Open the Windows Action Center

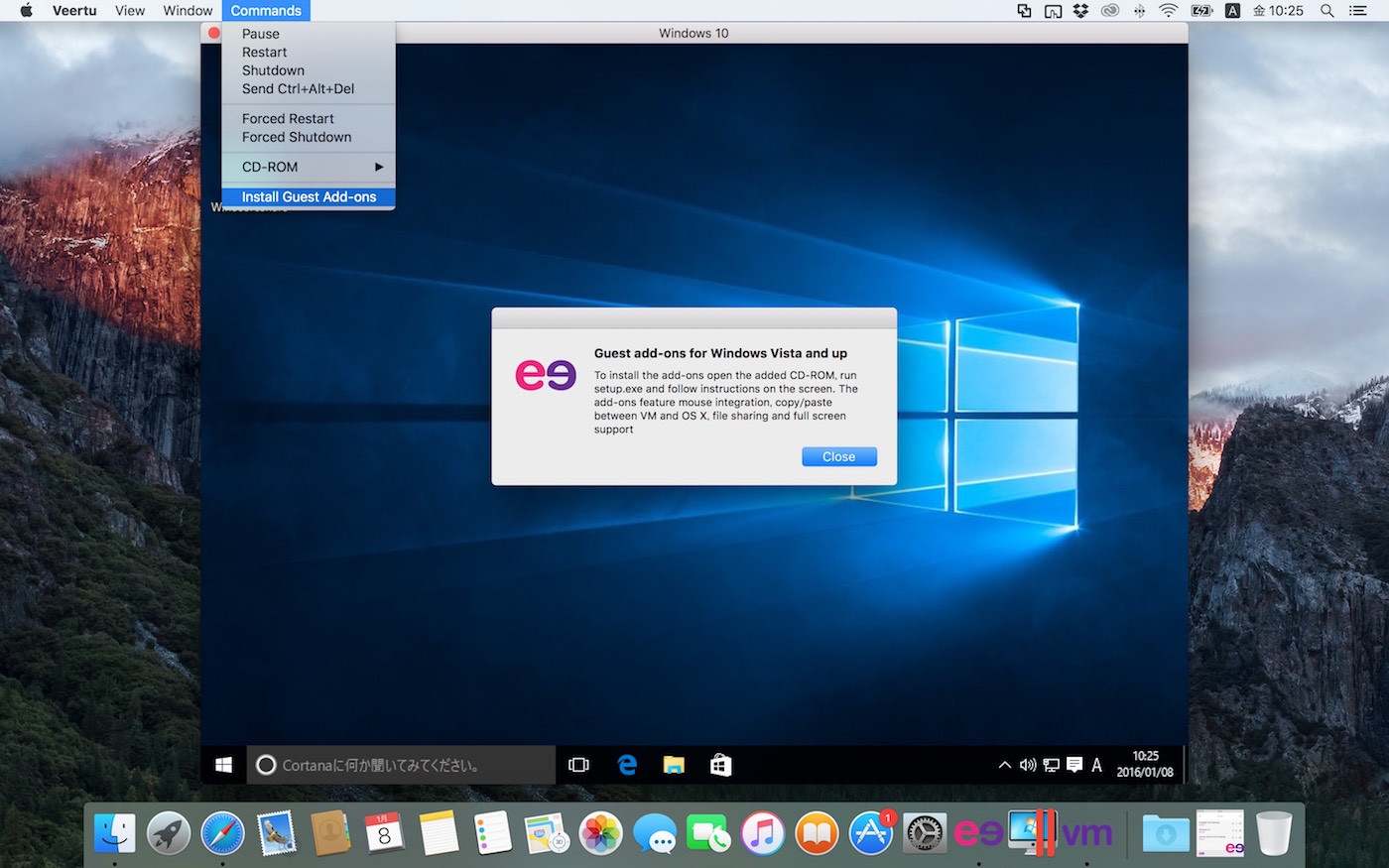tap(1073, 765)
